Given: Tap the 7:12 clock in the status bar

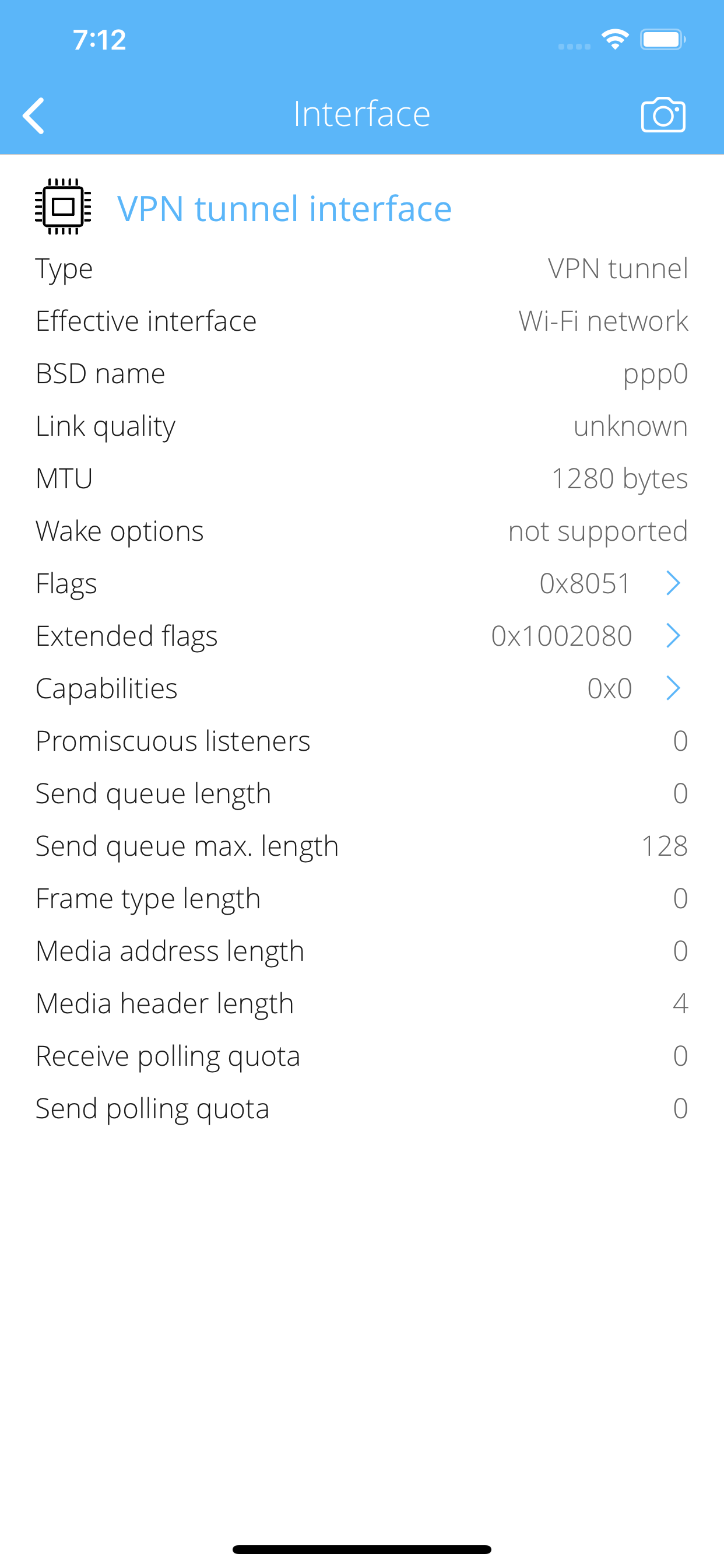Looking at the screenshot, I should pyautogui.click(x=99, y=39).
